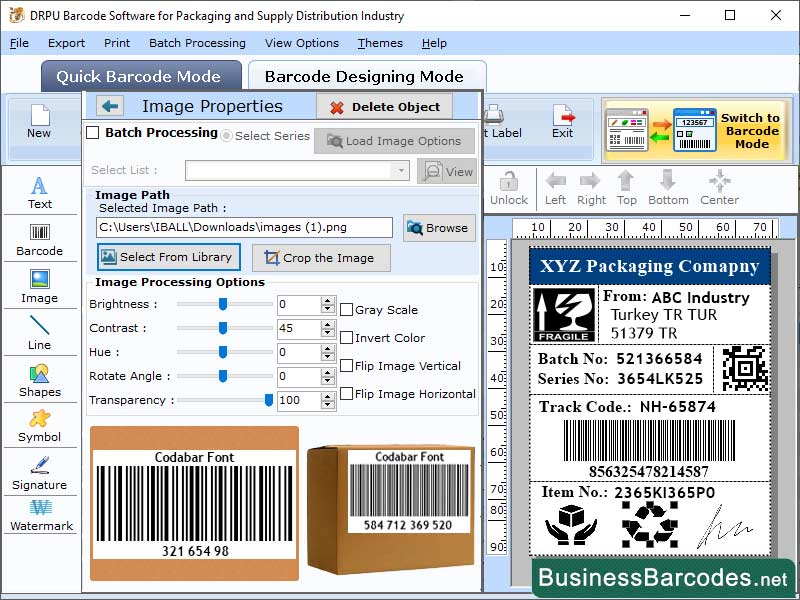Align object to Center
This screenshot has height=600, width=800.
coord(718,187)
